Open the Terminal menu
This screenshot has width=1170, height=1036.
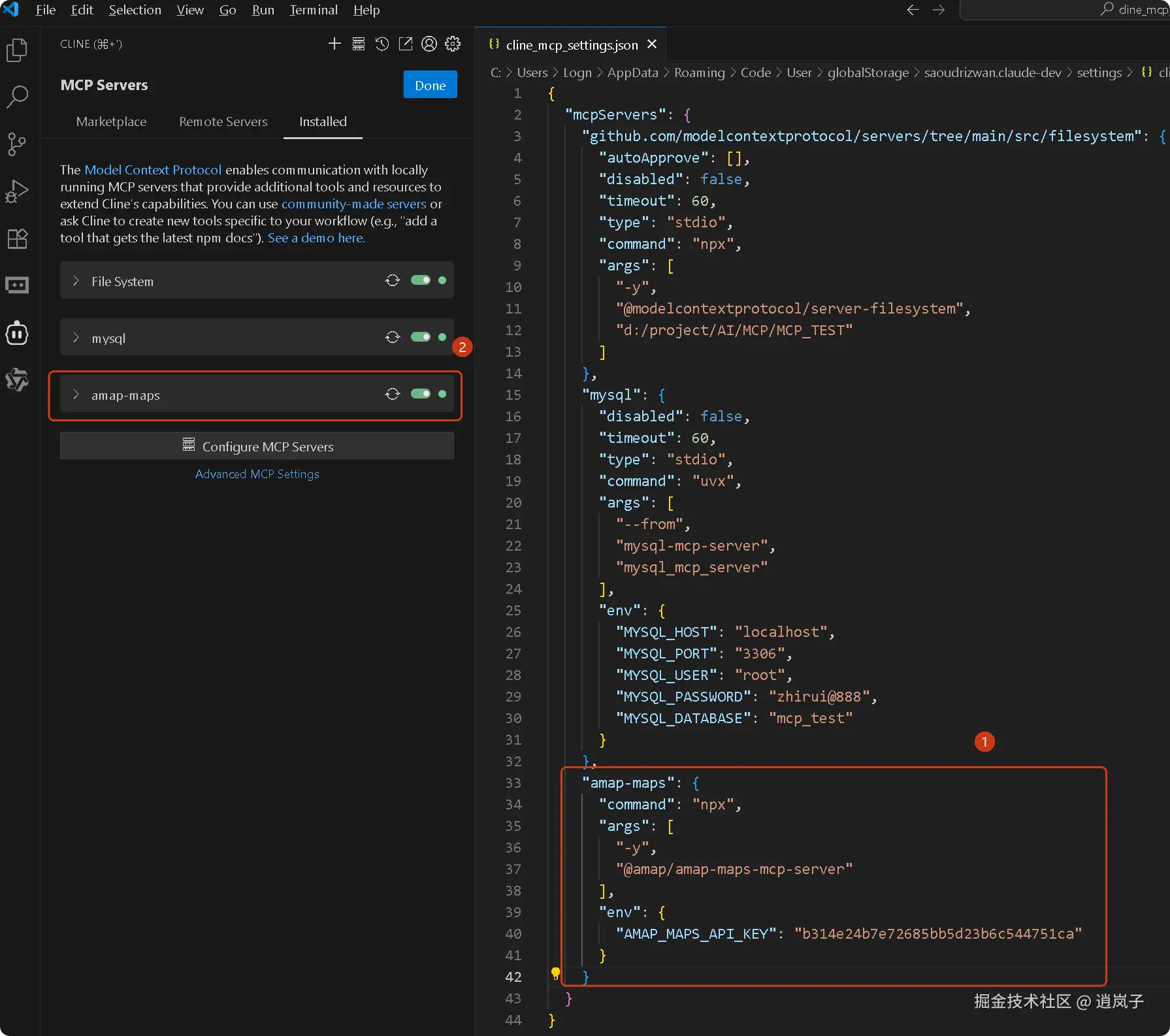click(314, 10)
